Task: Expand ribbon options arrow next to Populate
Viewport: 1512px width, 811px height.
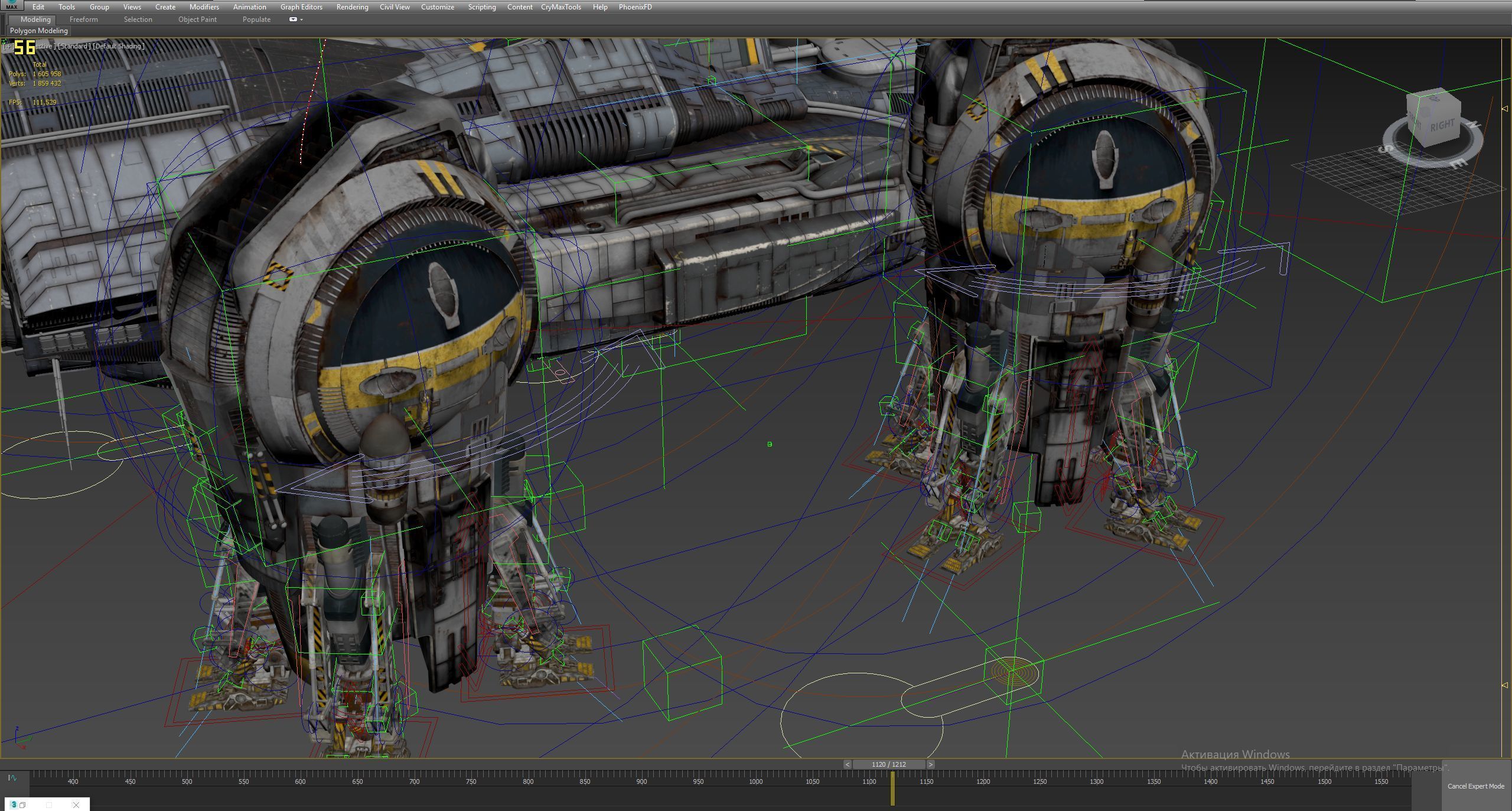Action: tap(302, 19)
